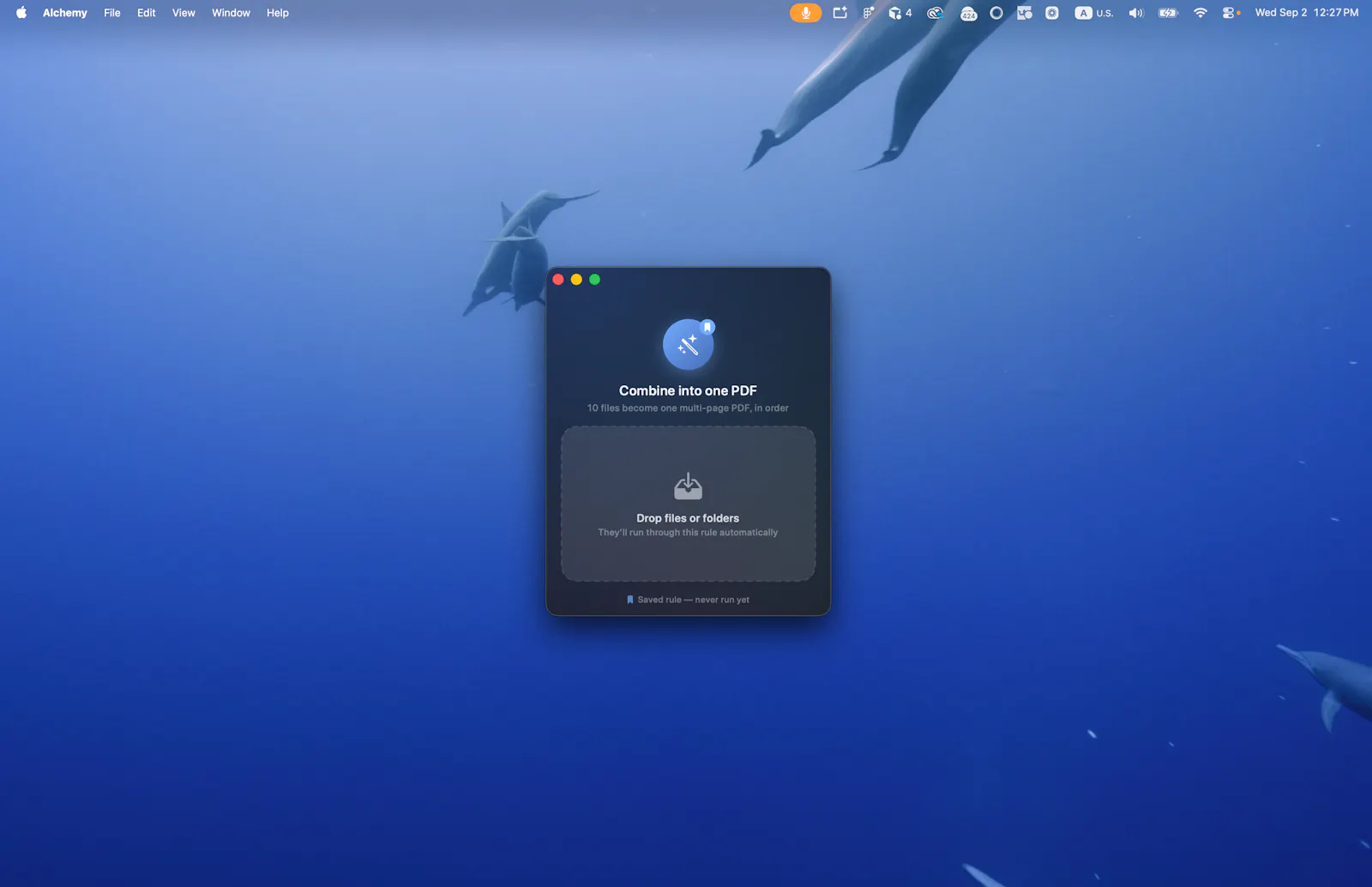Minimize the Alchemy window with yellow button
1372x887 pixels.
pos(576,280)
